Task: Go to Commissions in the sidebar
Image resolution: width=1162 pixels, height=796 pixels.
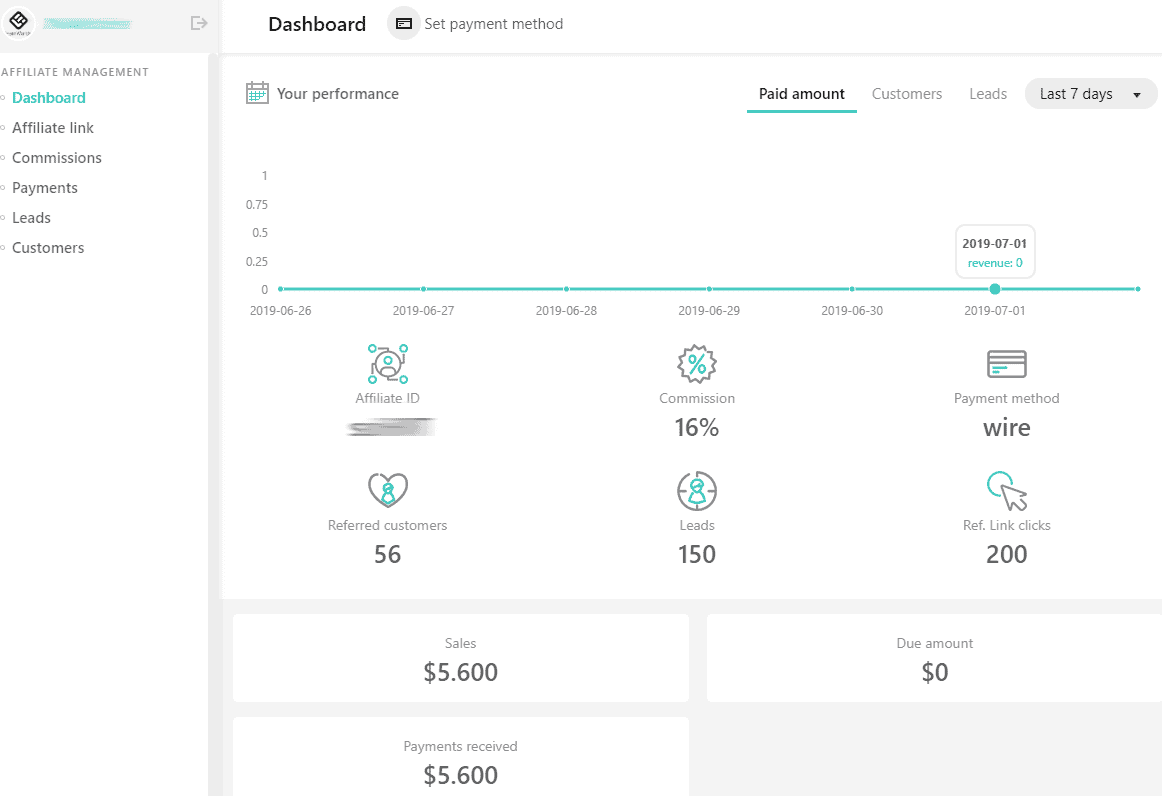Action: coord(57,158)
